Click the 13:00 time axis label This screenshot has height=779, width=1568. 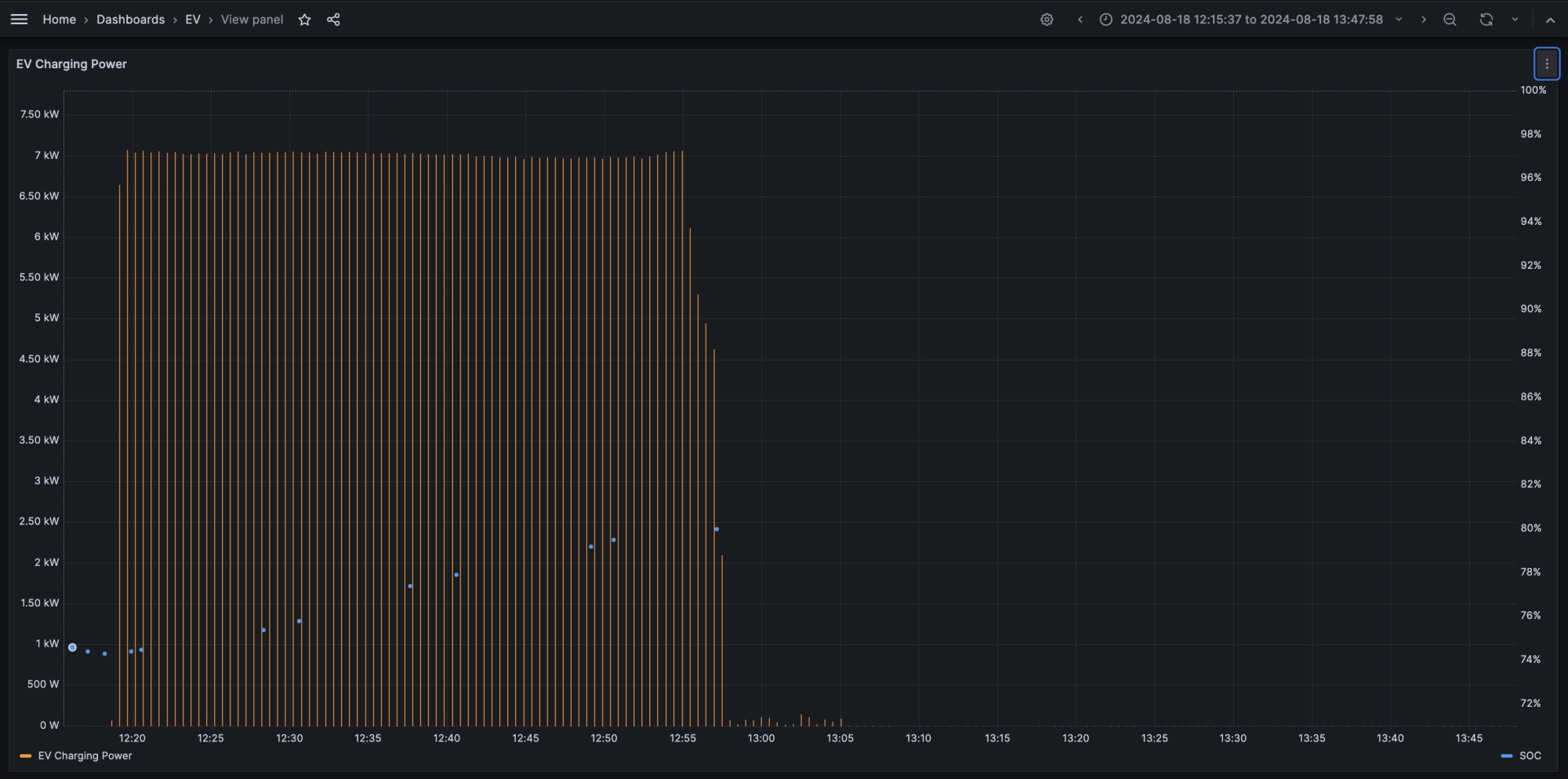click(760, 738)
